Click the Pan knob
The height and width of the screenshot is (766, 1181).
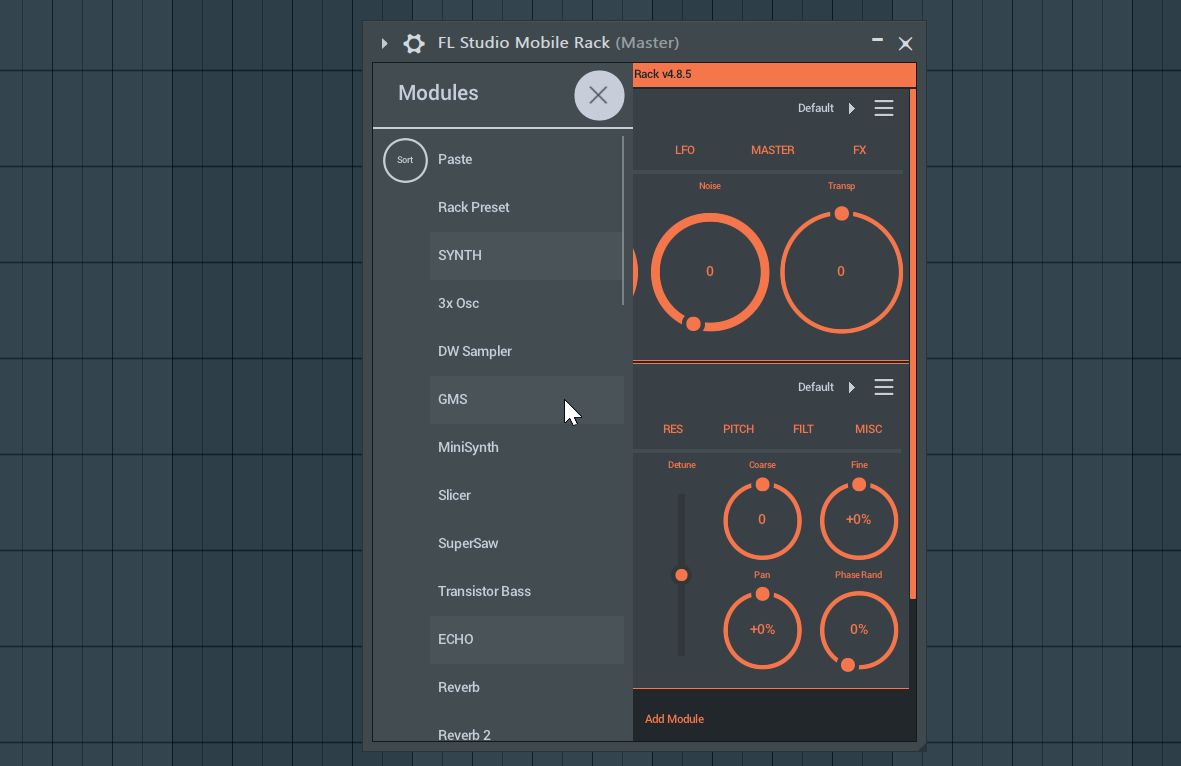click(762, 629)
